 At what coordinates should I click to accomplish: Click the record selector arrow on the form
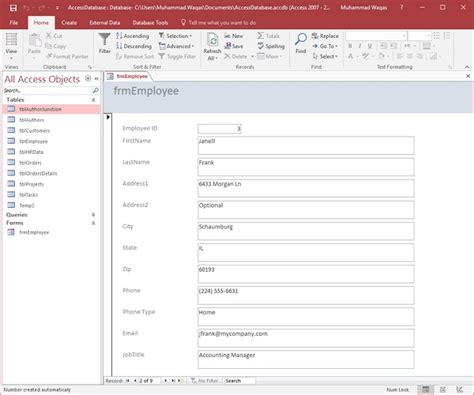click(x=108, y=117)
